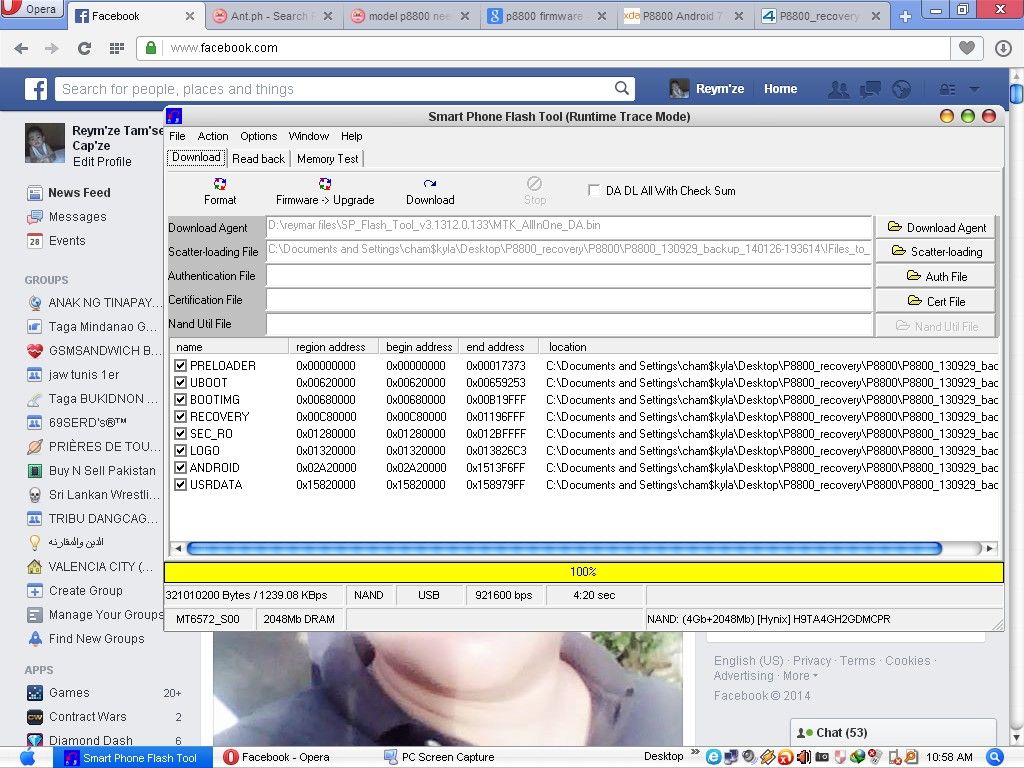Viewport: 1024px width, 768px height.
Task: Click the Edit Profile link
Action: [x=102, y=161]
